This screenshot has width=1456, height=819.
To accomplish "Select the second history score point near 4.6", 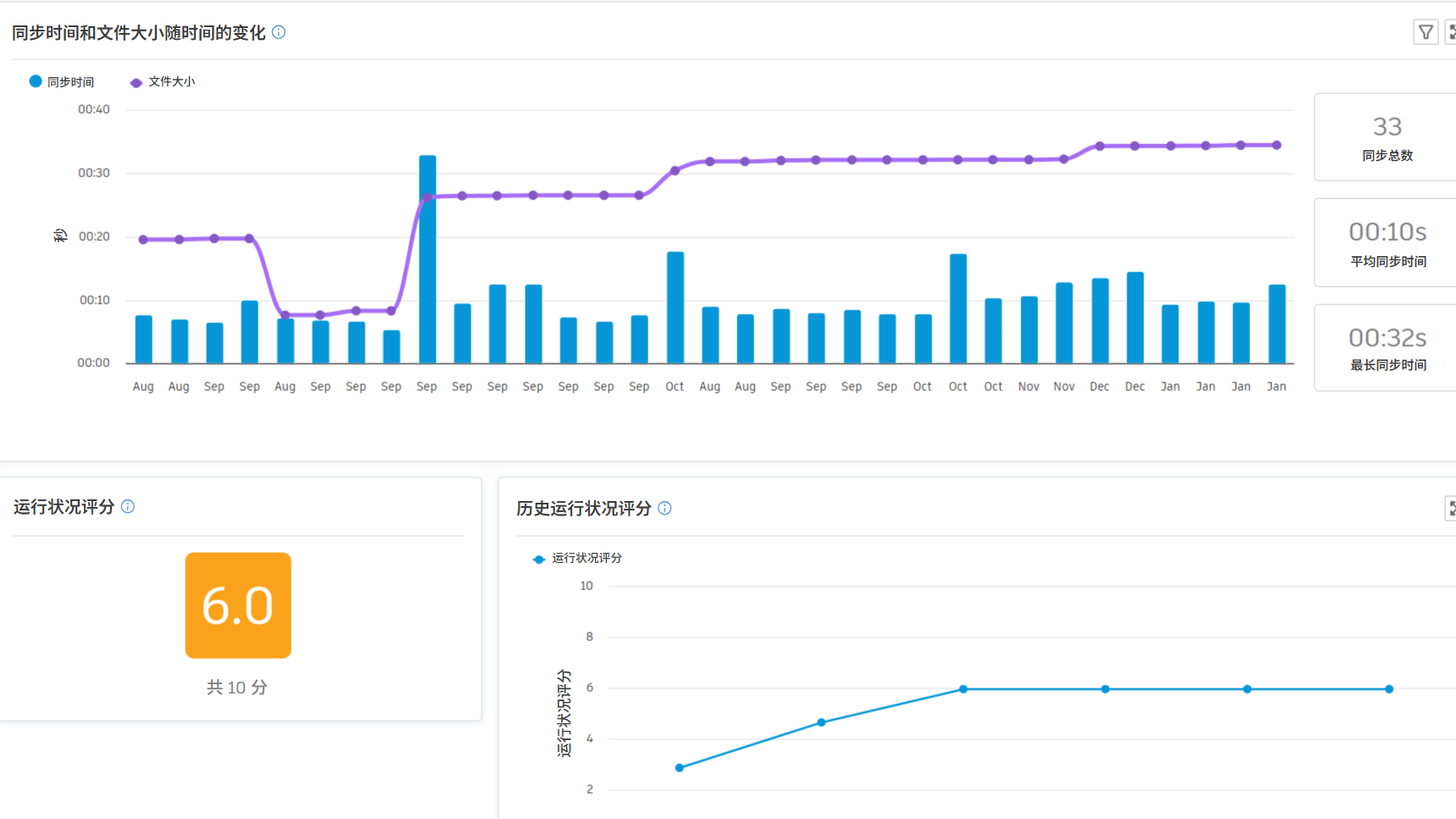I will coord(821,722).
